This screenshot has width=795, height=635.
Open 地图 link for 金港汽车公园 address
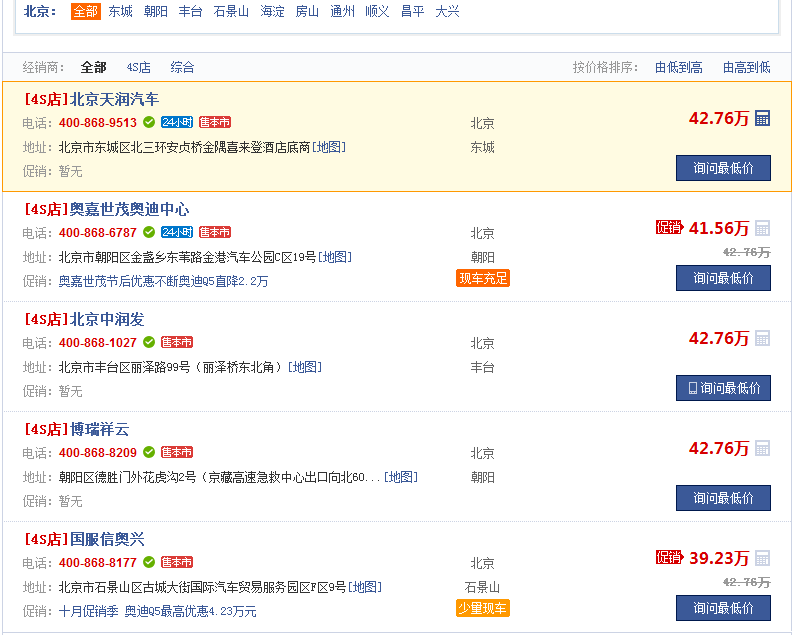335,257
